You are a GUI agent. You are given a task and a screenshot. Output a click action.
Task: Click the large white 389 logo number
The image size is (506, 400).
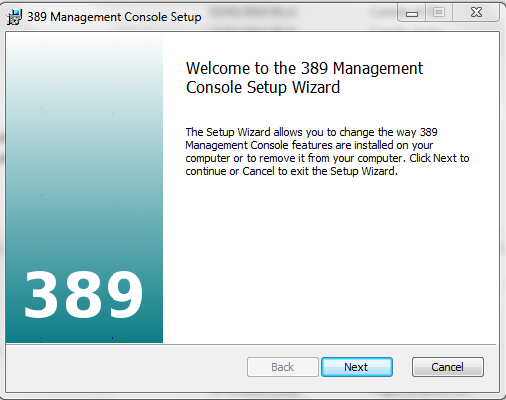[x=84, y=294]
